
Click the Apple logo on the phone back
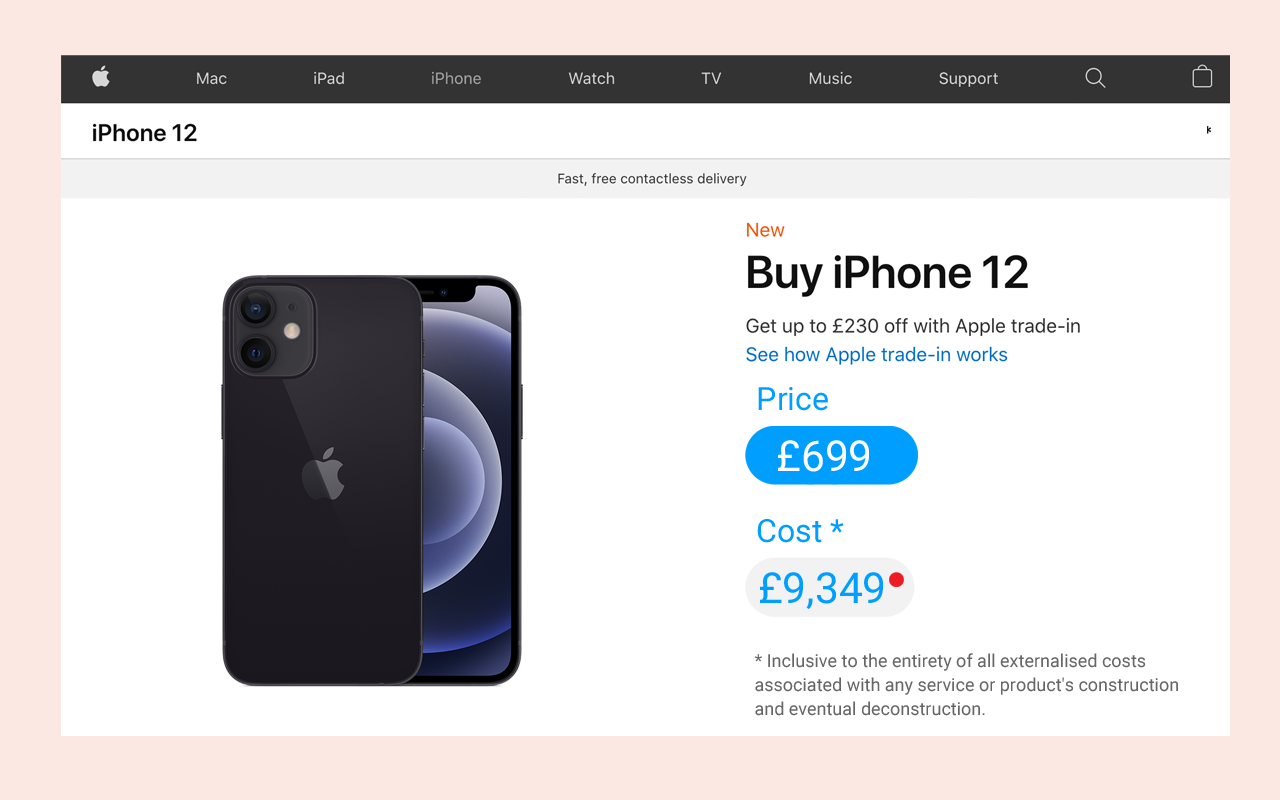click(x=324, y=474)
